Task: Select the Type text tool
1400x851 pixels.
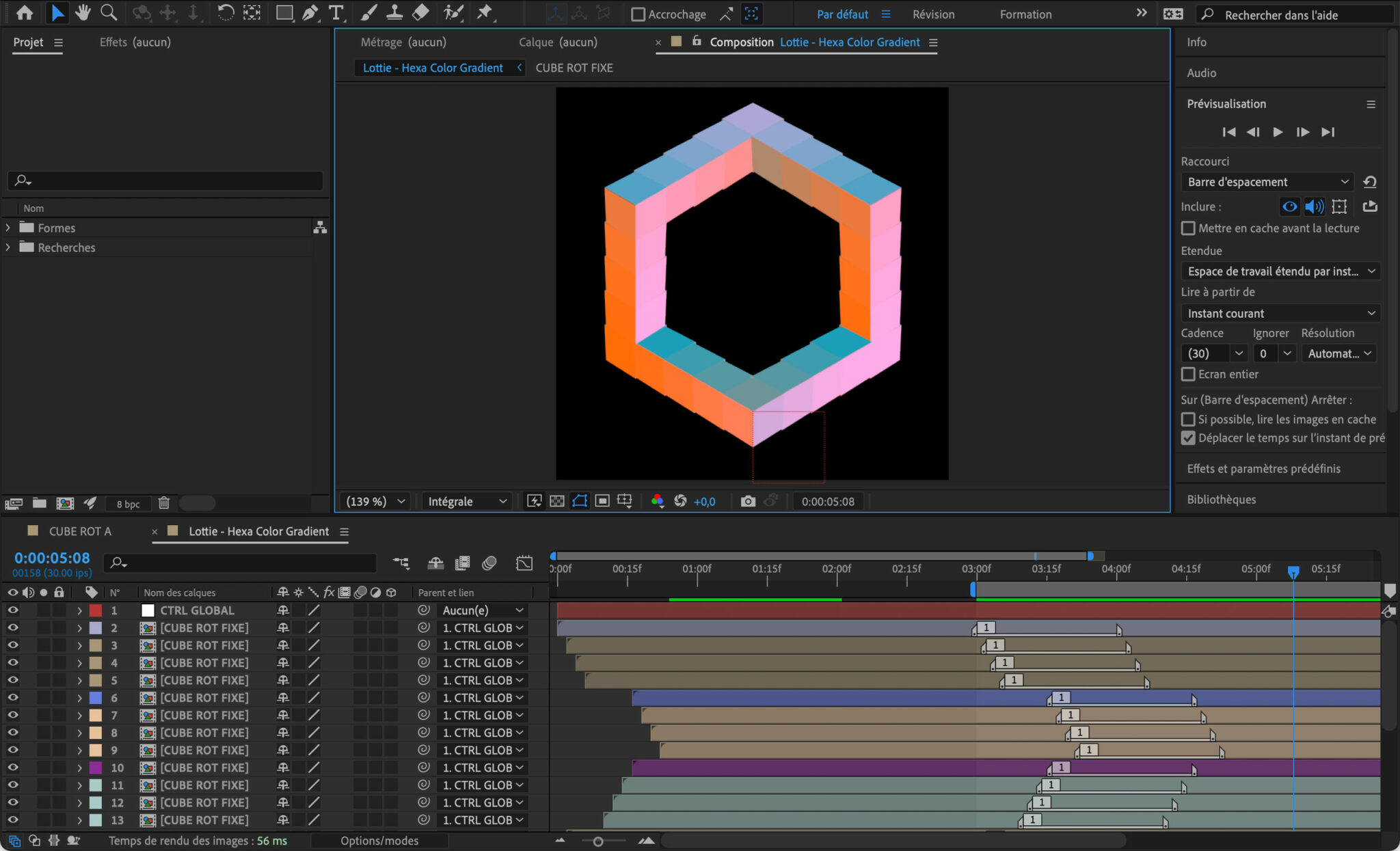Action: (336, 13)
